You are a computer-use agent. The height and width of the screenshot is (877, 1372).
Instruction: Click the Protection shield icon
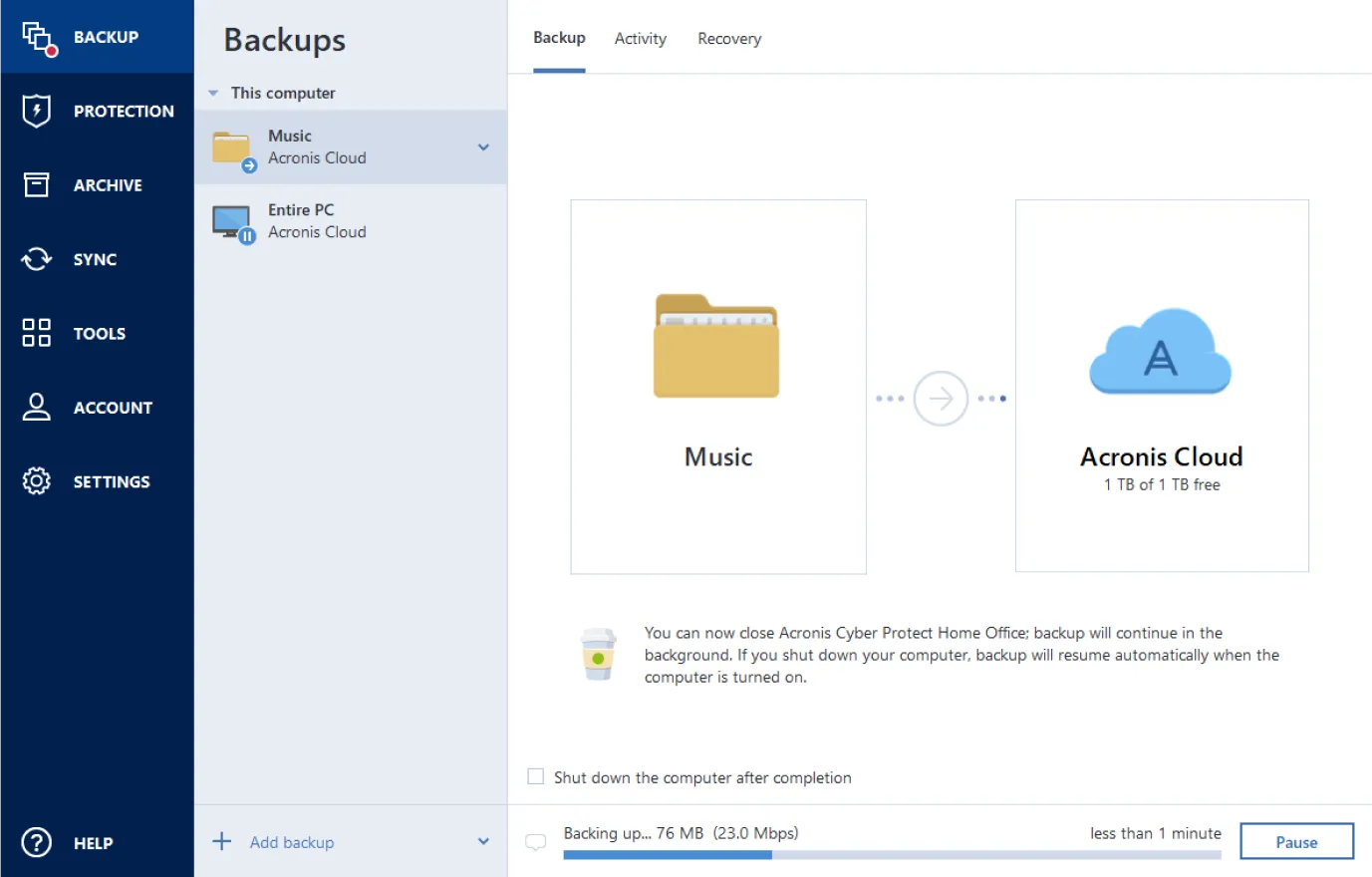tap(37, 111)
